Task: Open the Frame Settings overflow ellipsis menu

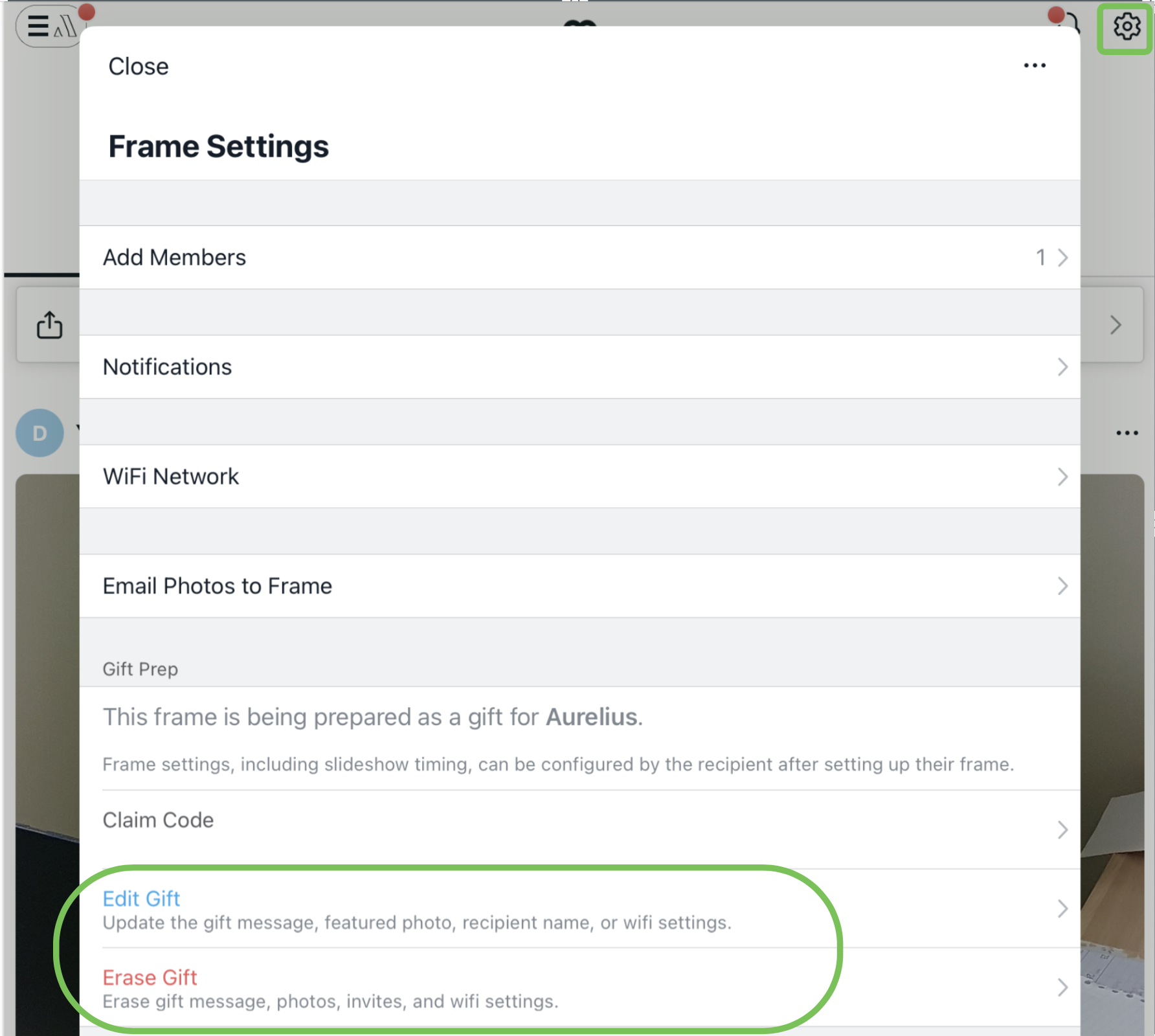Action: [x=1035, y=65]
